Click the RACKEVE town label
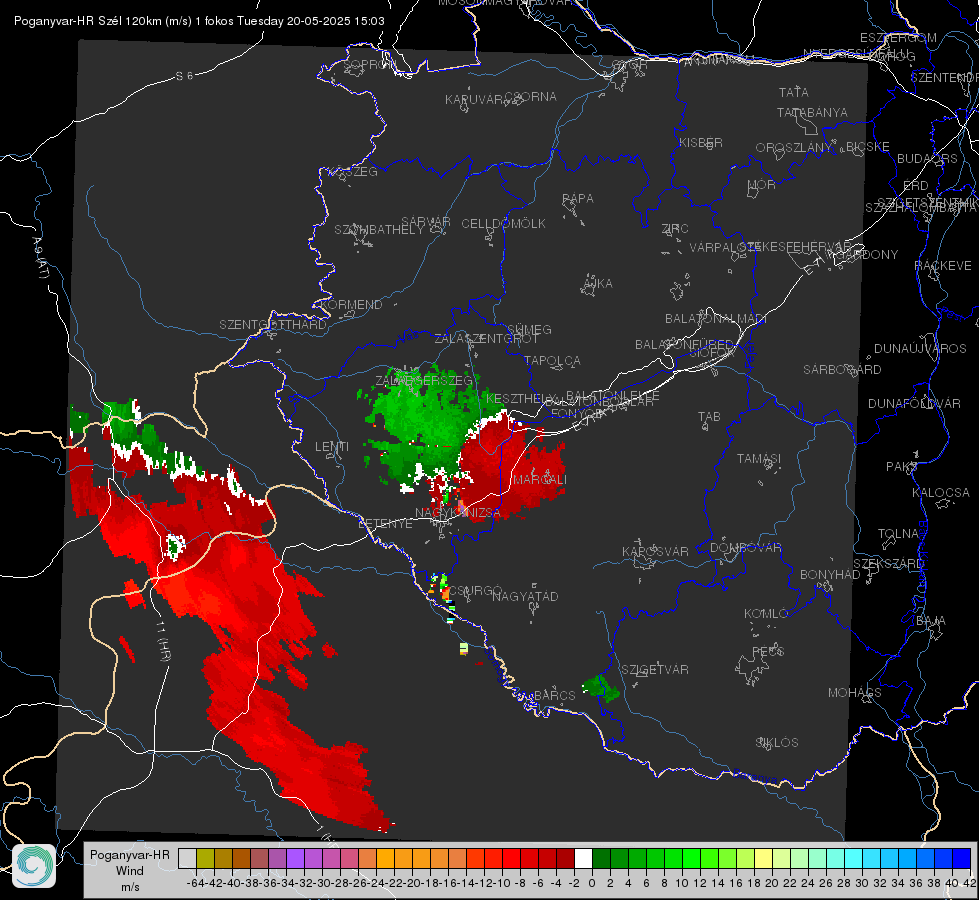 (x=943, y=266)
